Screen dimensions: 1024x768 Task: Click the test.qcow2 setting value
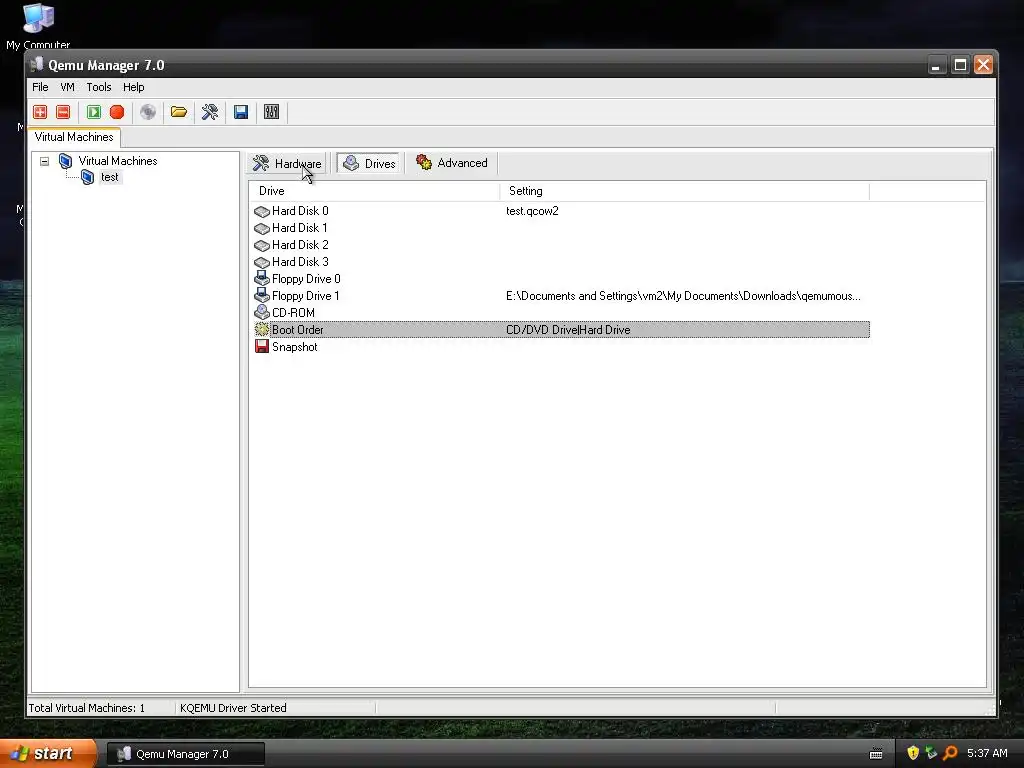pyautogui.click(x=532, y=211)
